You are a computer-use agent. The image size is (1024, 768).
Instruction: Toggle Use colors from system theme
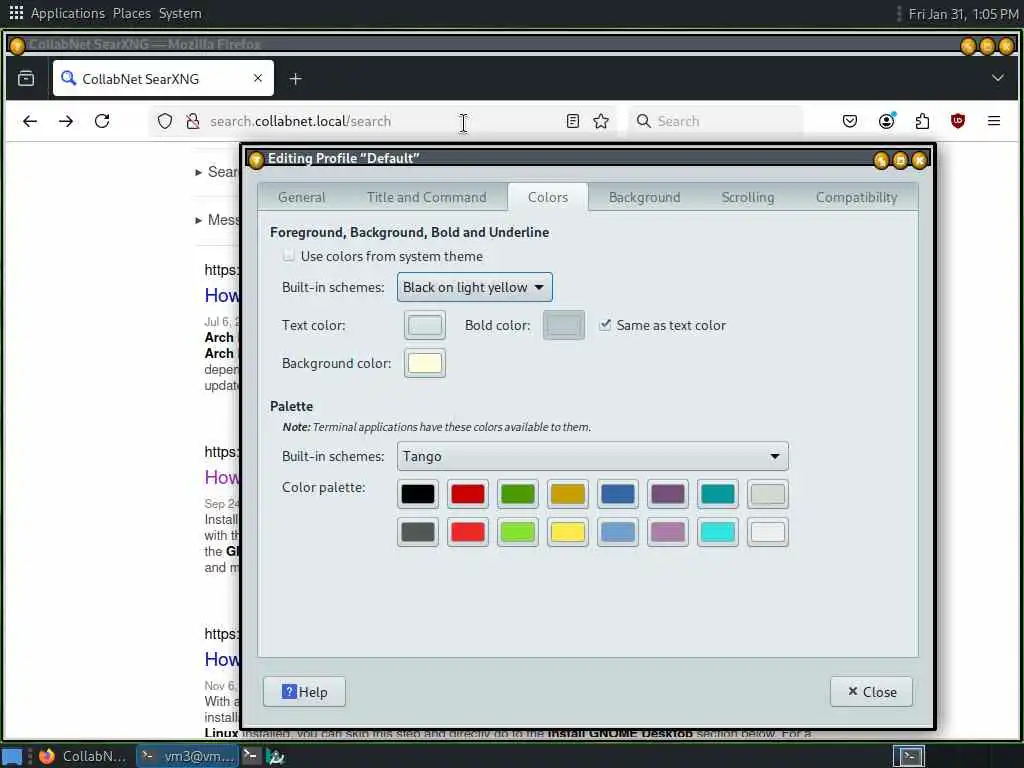(x=289, y=256)
